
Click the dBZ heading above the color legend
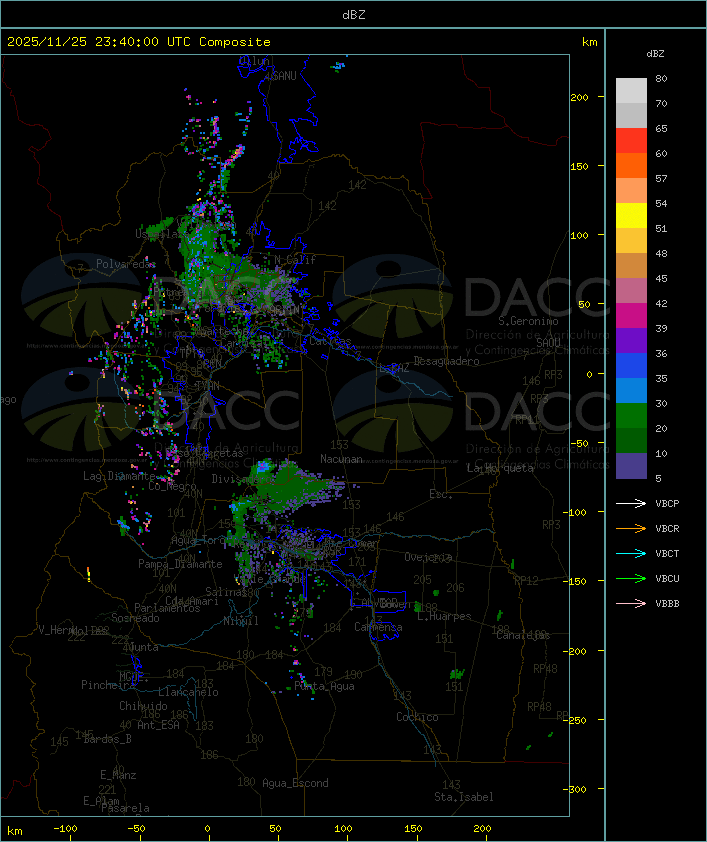(x=655, y=54)
